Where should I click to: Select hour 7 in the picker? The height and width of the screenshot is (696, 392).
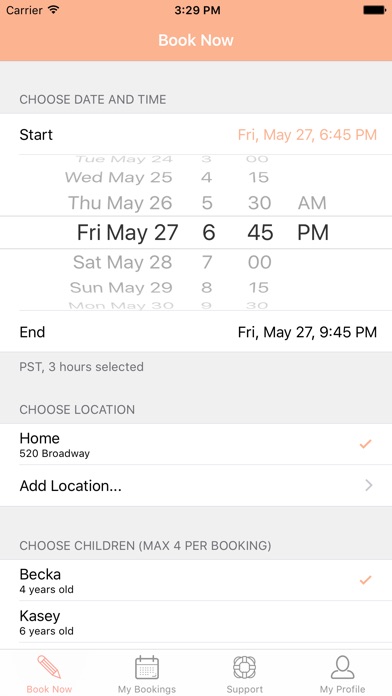pyautogui.click(x=207, y=262)
